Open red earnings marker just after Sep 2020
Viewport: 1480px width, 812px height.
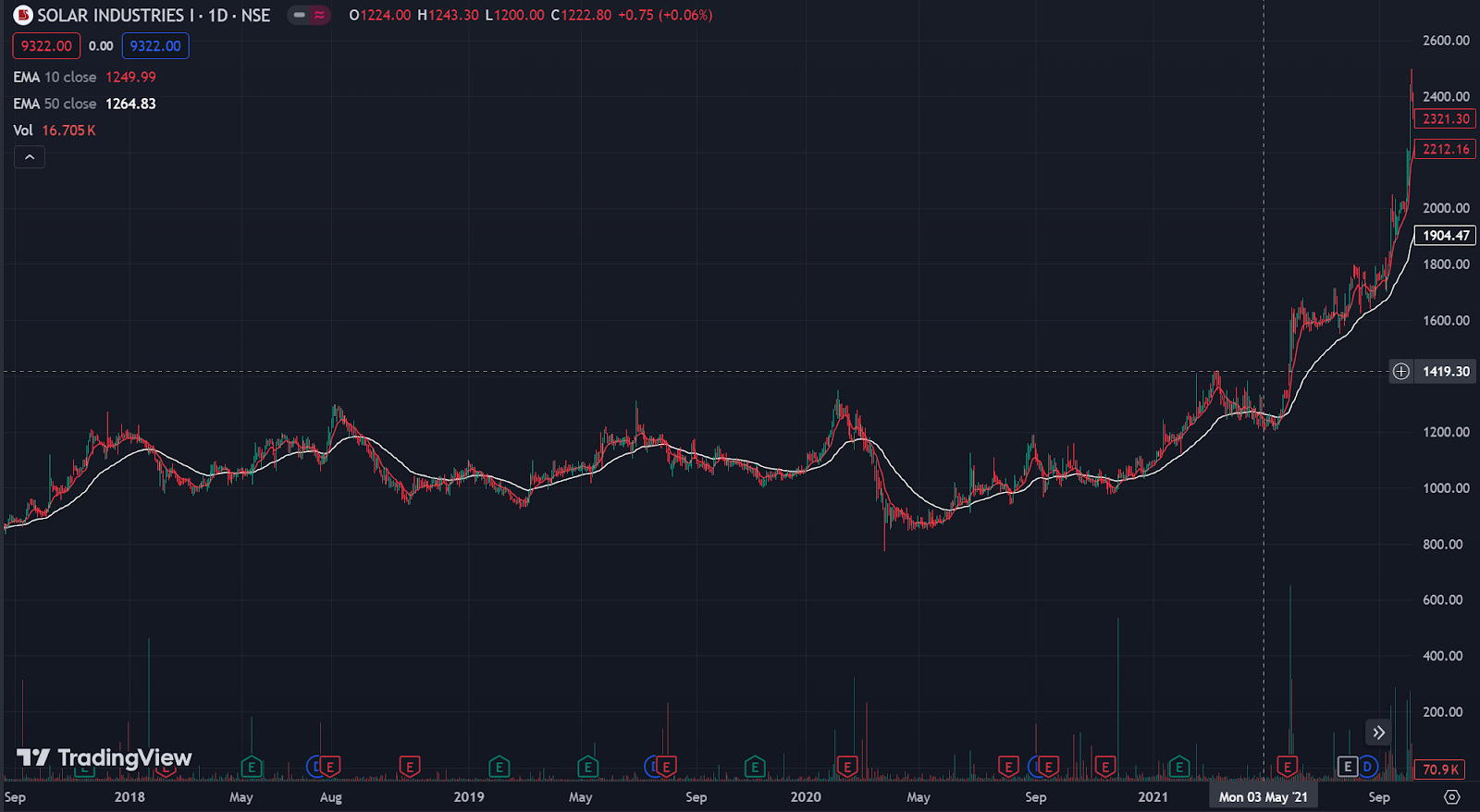[1047, 767]
